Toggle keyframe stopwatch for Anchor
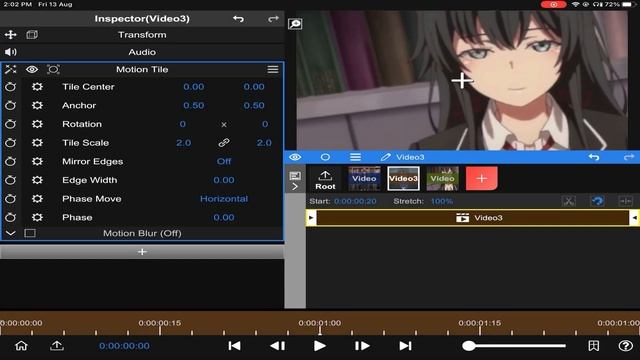 (x=11, y=105)
